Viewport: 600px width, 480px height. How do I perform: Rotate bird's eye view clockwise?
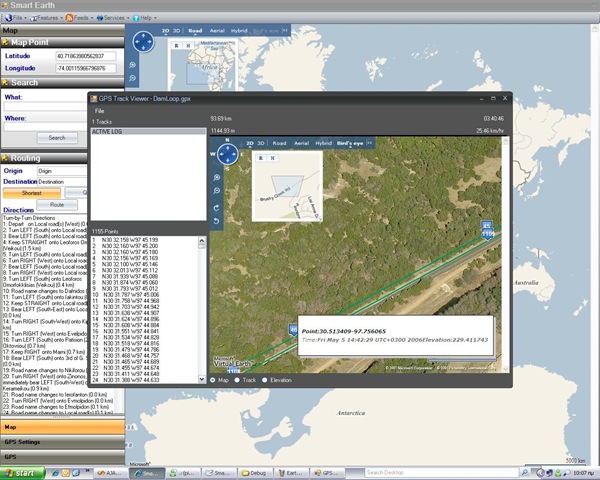(x=217, y=208)
